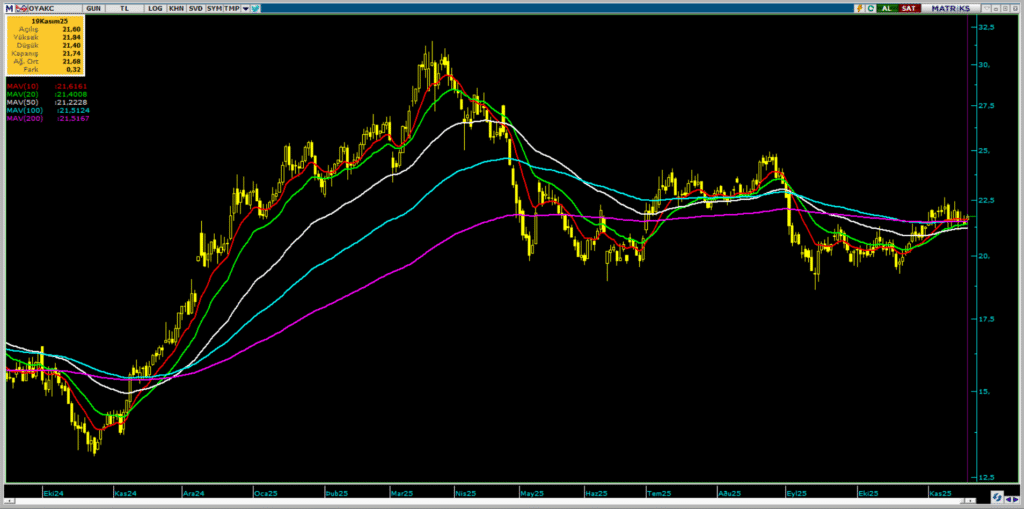Click the red flag icon beside OYAKC
Image resolution: width=1024 pixels, height=509 pixels.
(x=21, y=8)
